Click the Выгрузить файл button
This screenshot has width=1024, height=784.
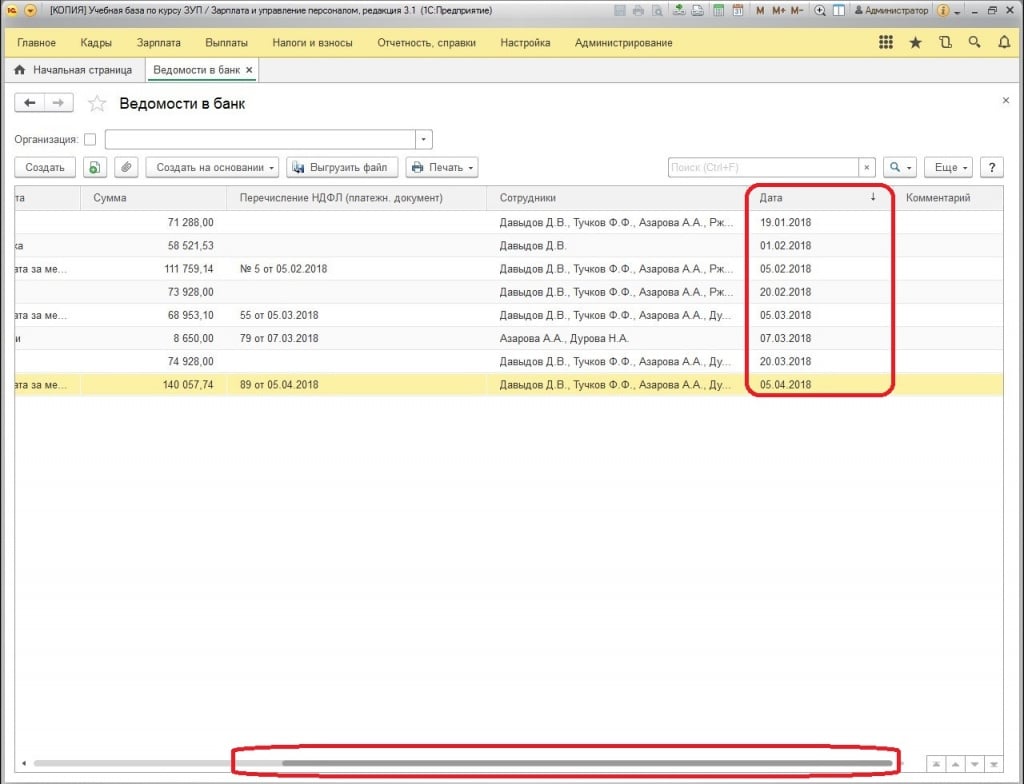(x=342, y=168)
